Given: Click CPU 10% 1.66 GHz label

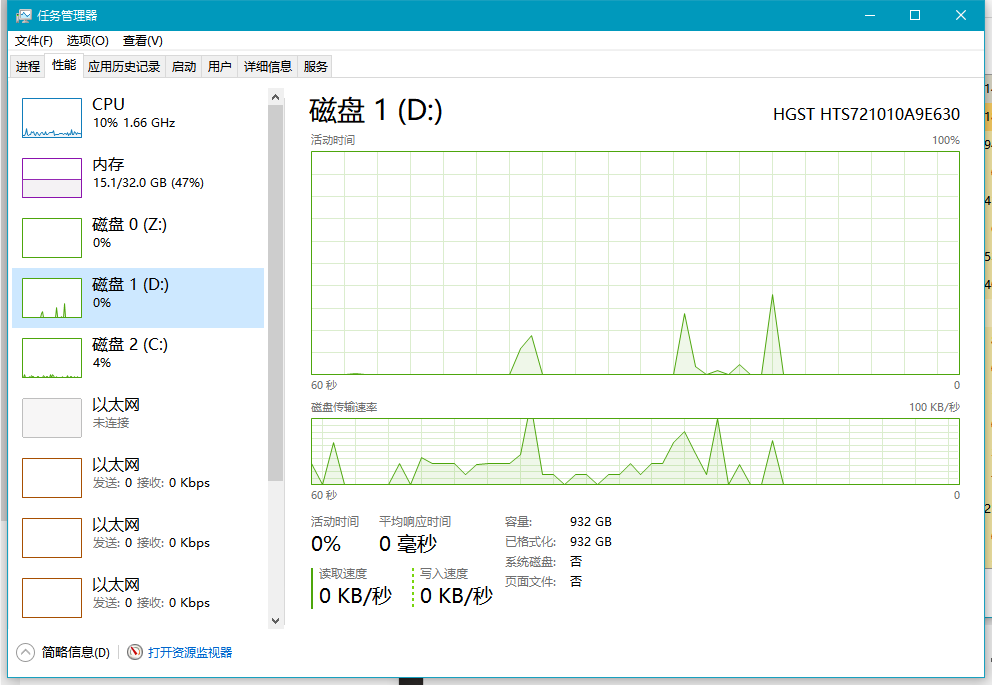Looking at the screenshot, I should [x=133, y=113].
